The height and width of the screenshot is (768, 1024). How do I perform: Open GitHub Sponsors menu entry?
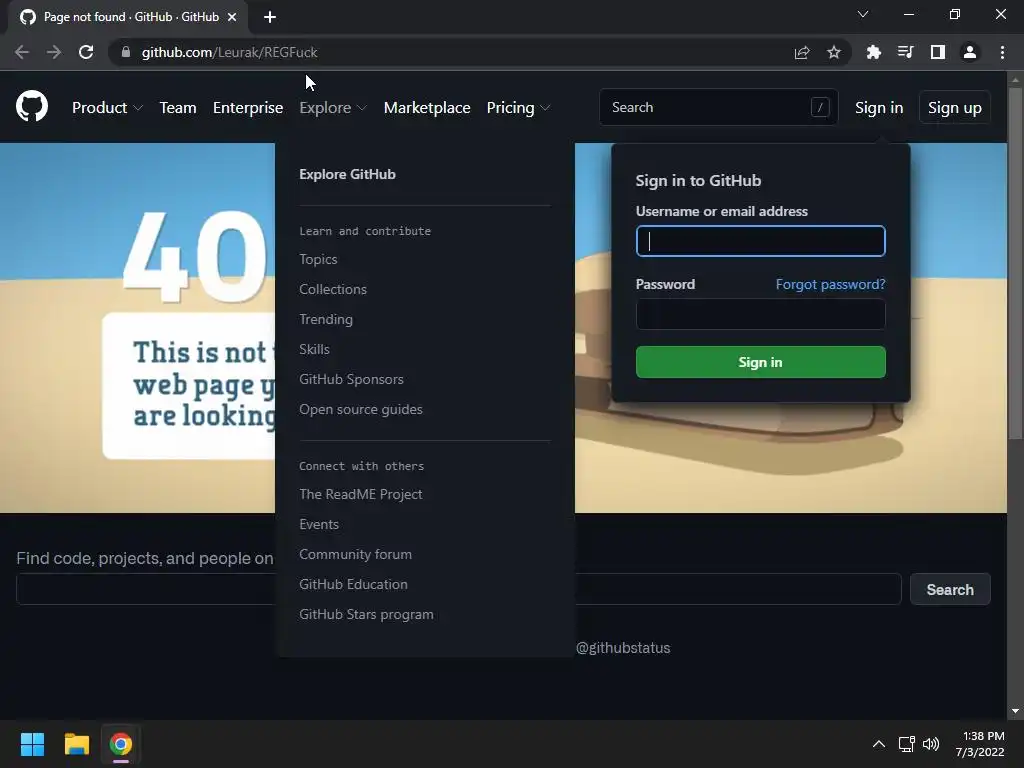tap(351, 379)
